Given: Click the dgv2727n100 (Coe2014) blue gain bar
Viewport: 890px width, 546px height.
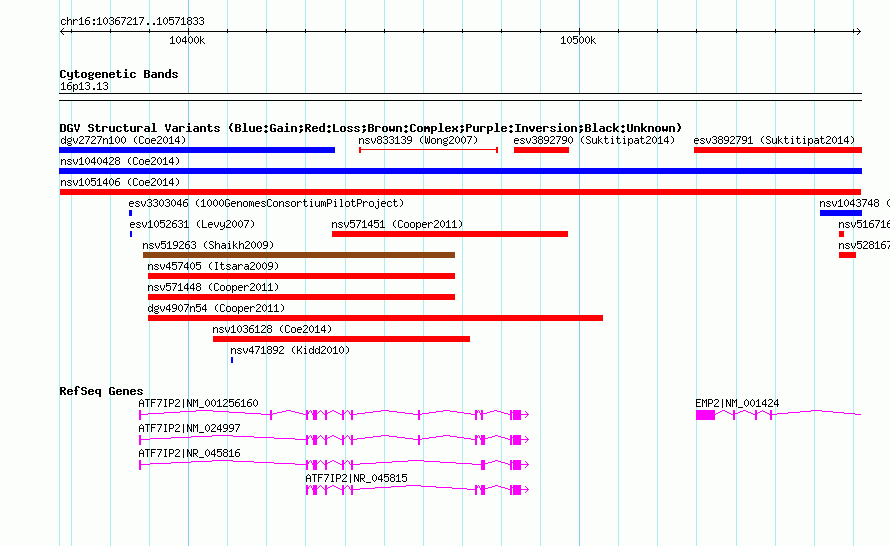Looking at the screenshot, I should point(197,150).
